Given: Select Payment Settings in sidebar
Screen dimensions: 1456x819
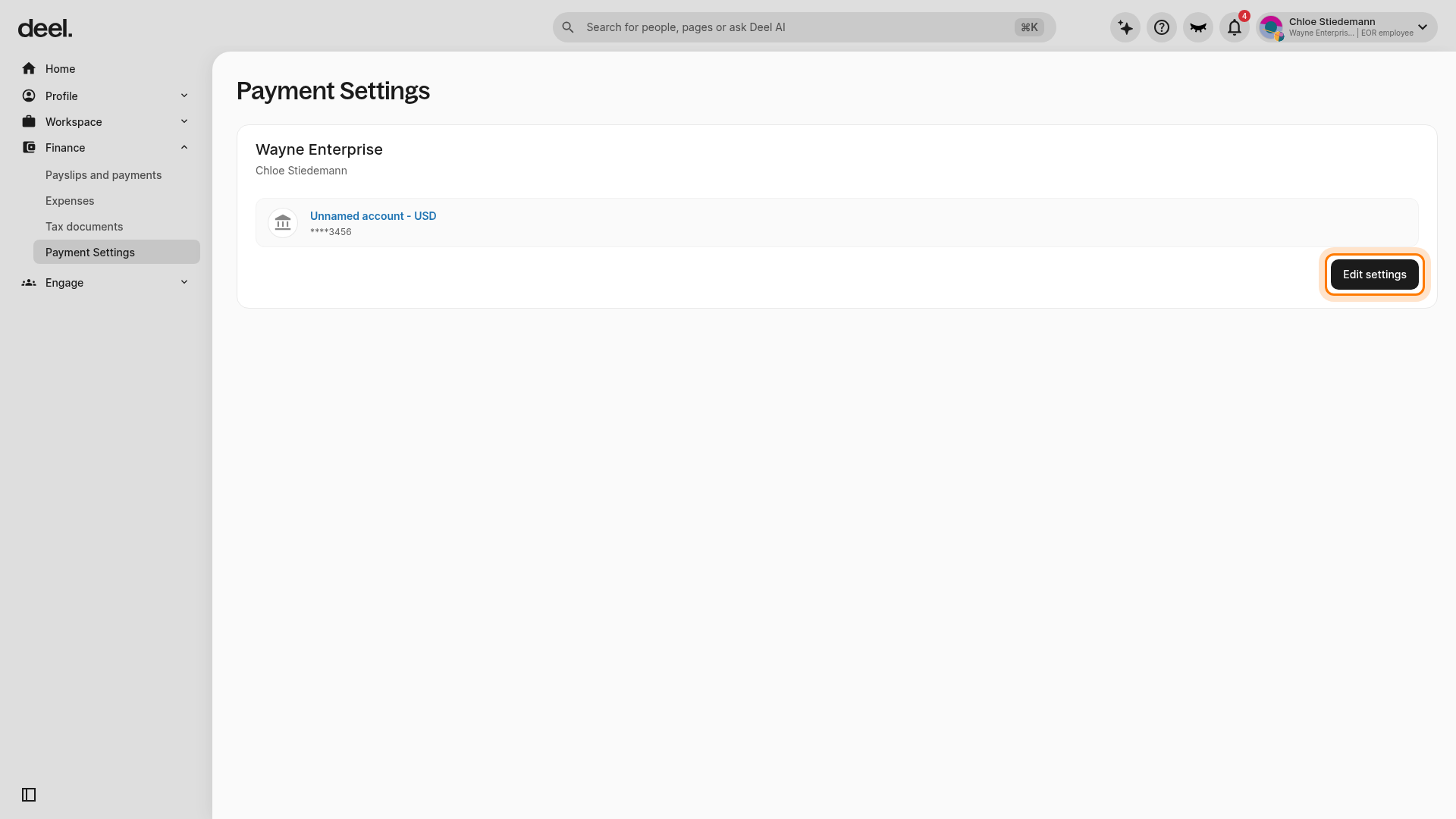Looking at the screenshot, I should [x=117, y=252].
